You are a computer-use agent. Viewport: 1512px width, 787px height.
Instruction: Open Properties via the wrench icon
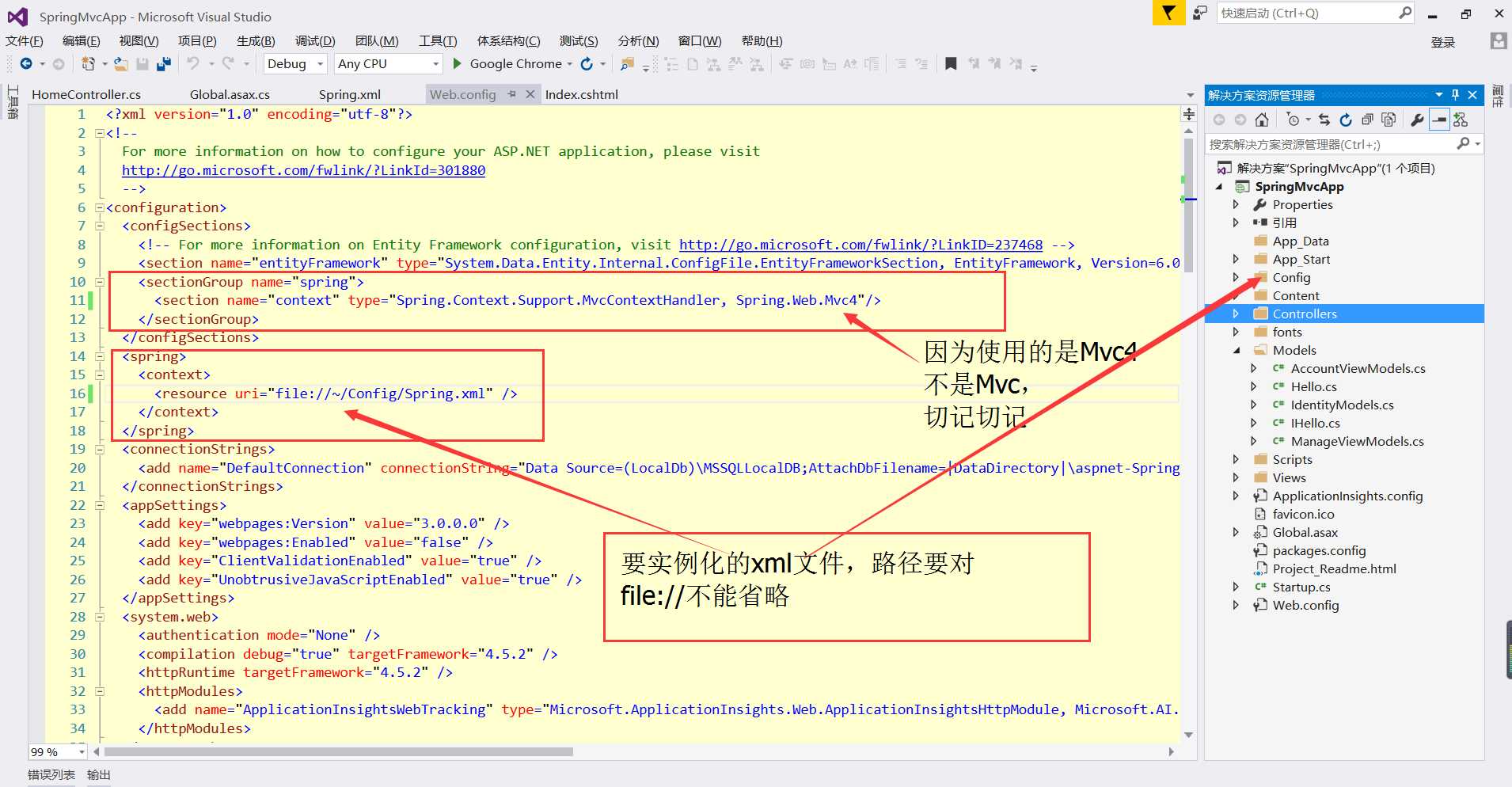[x=1417, y=120]
